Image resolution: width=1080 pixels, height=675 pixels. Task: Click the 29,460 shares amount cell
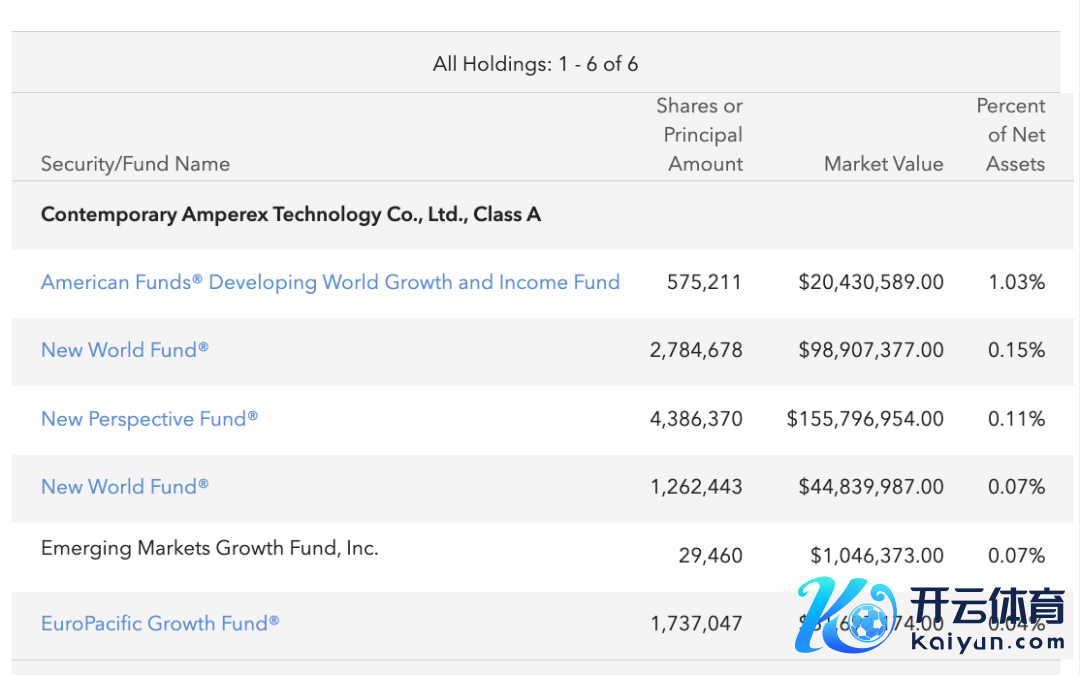point(710,555)
